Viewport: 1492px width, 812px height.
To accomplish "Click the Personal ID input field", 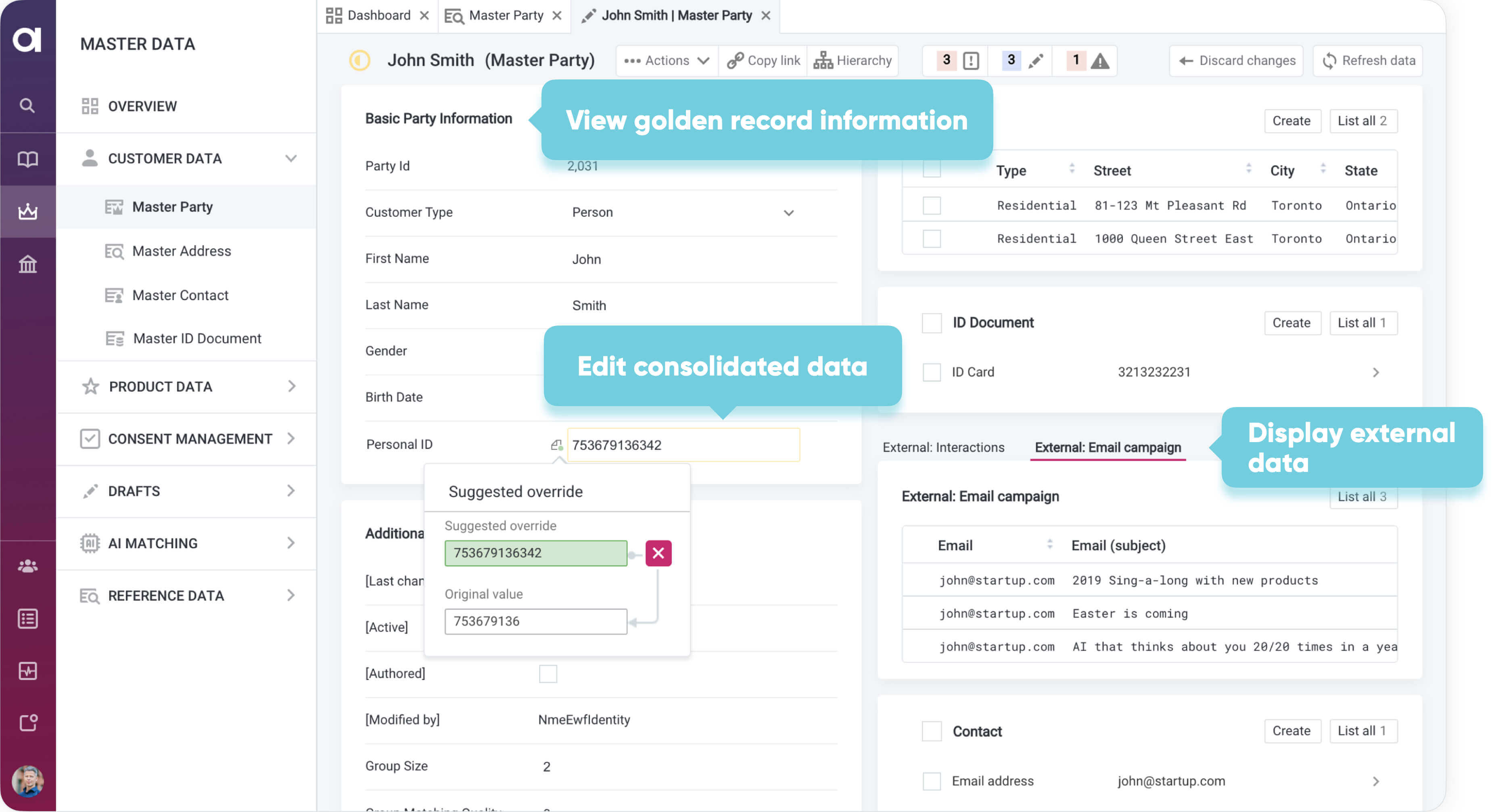I will (683, 445).
